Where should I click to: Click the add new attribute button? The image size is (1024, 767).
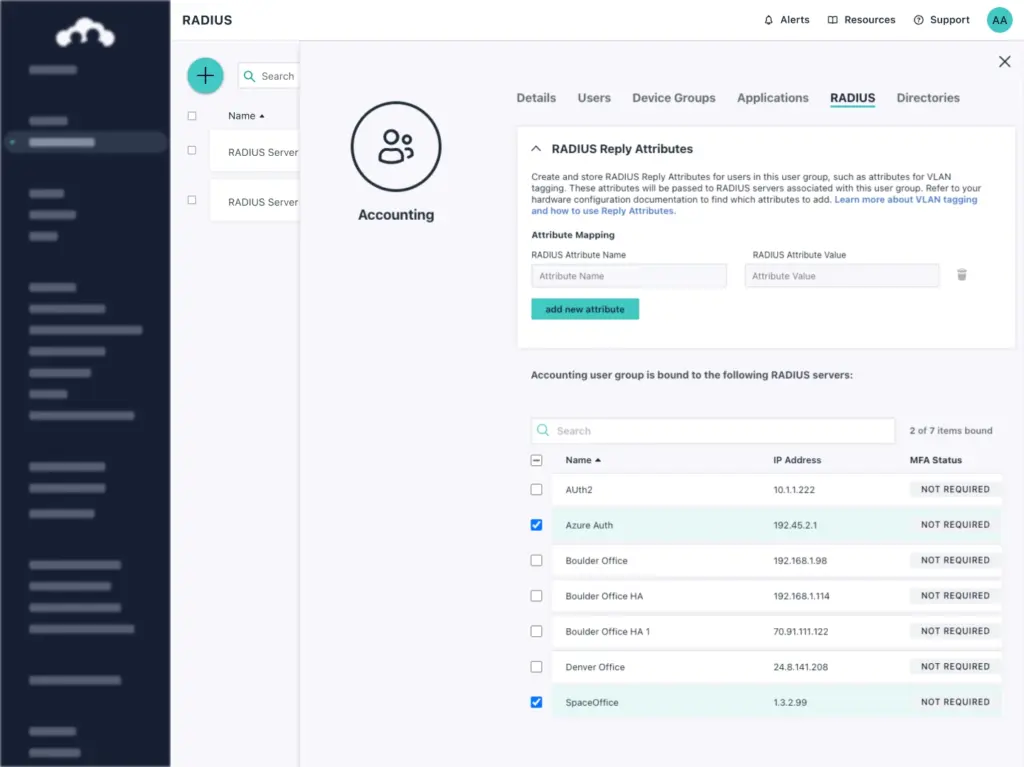pos(584,310)
